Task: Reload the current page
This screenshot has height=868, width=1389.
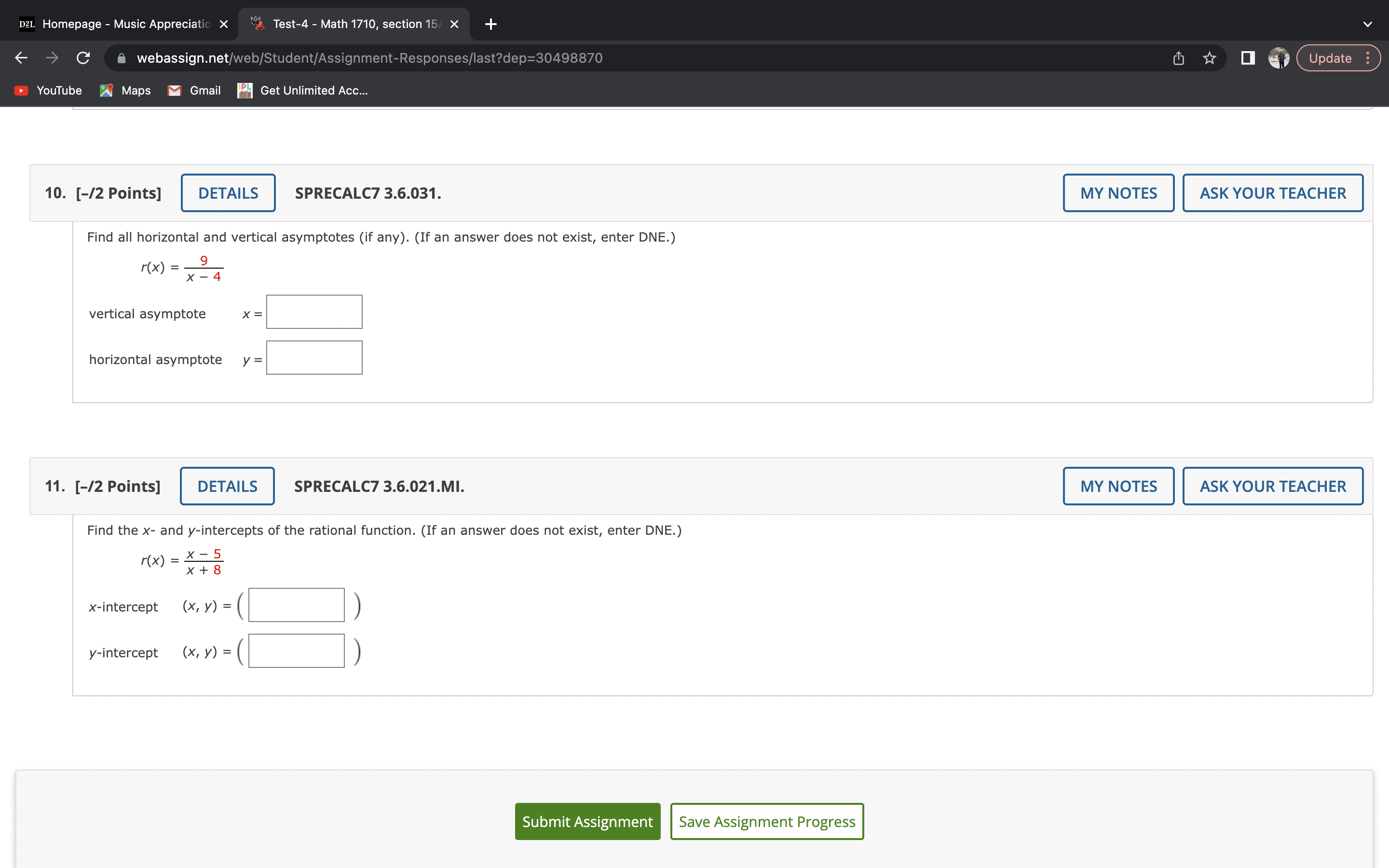Action: (82, 57)
